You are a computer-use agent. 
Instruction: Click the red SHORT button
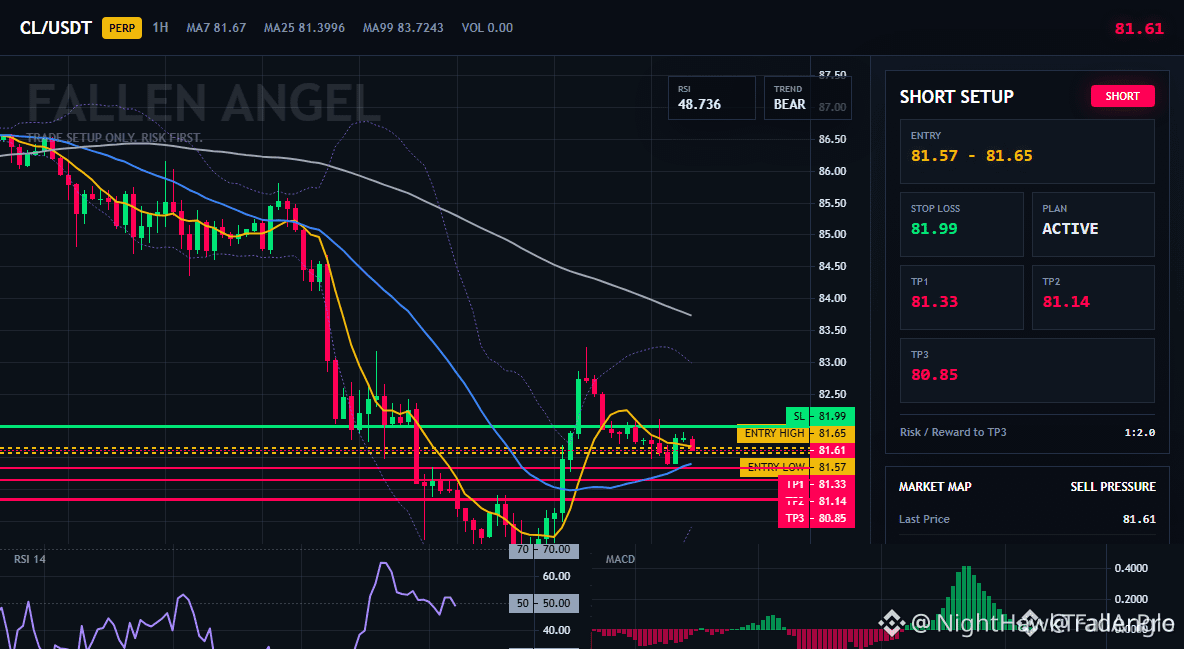(x=1122, y=96)
